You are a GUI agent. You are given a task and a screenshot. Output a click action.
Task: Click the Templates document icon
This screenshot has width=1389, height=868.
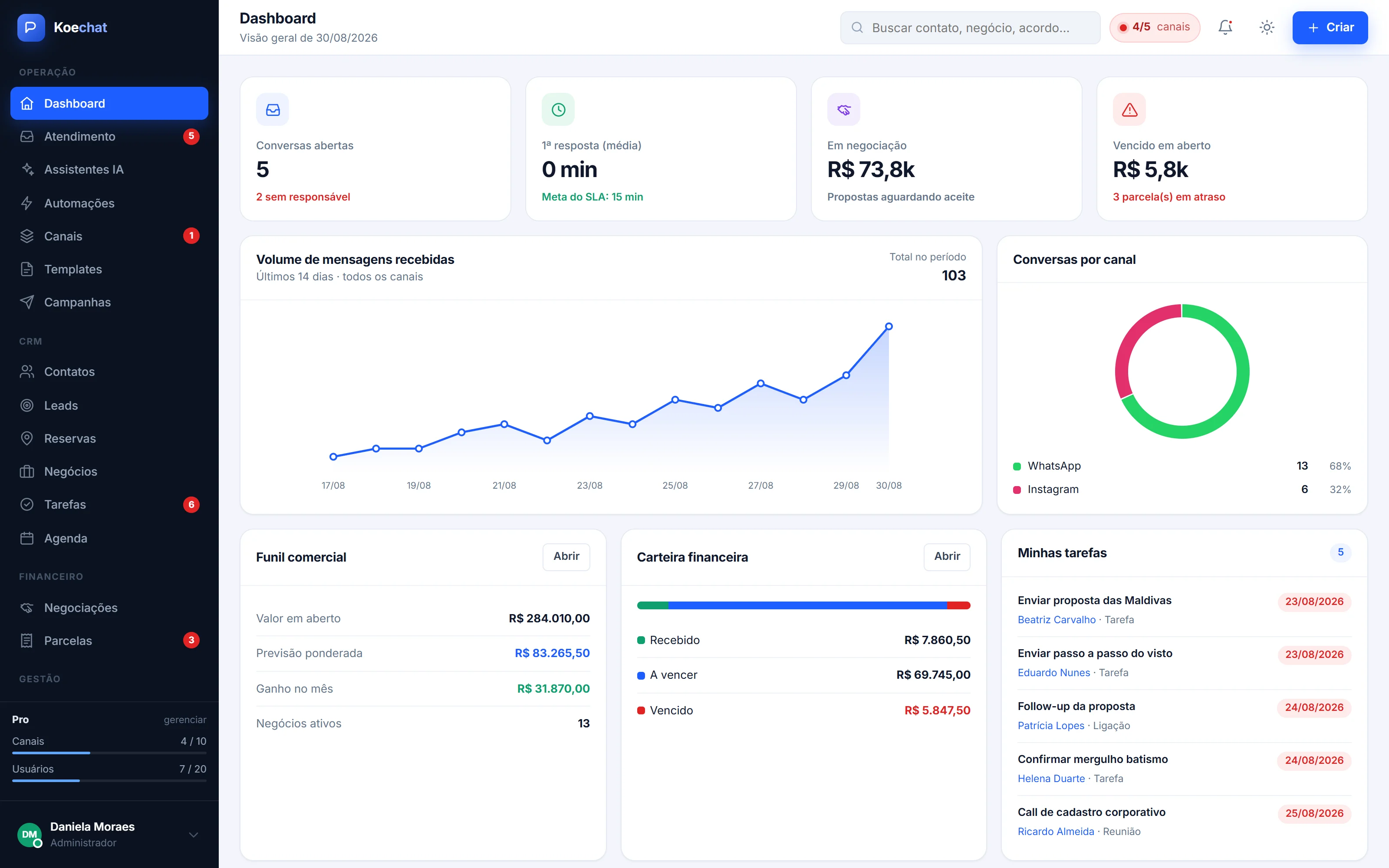[27, 269]
